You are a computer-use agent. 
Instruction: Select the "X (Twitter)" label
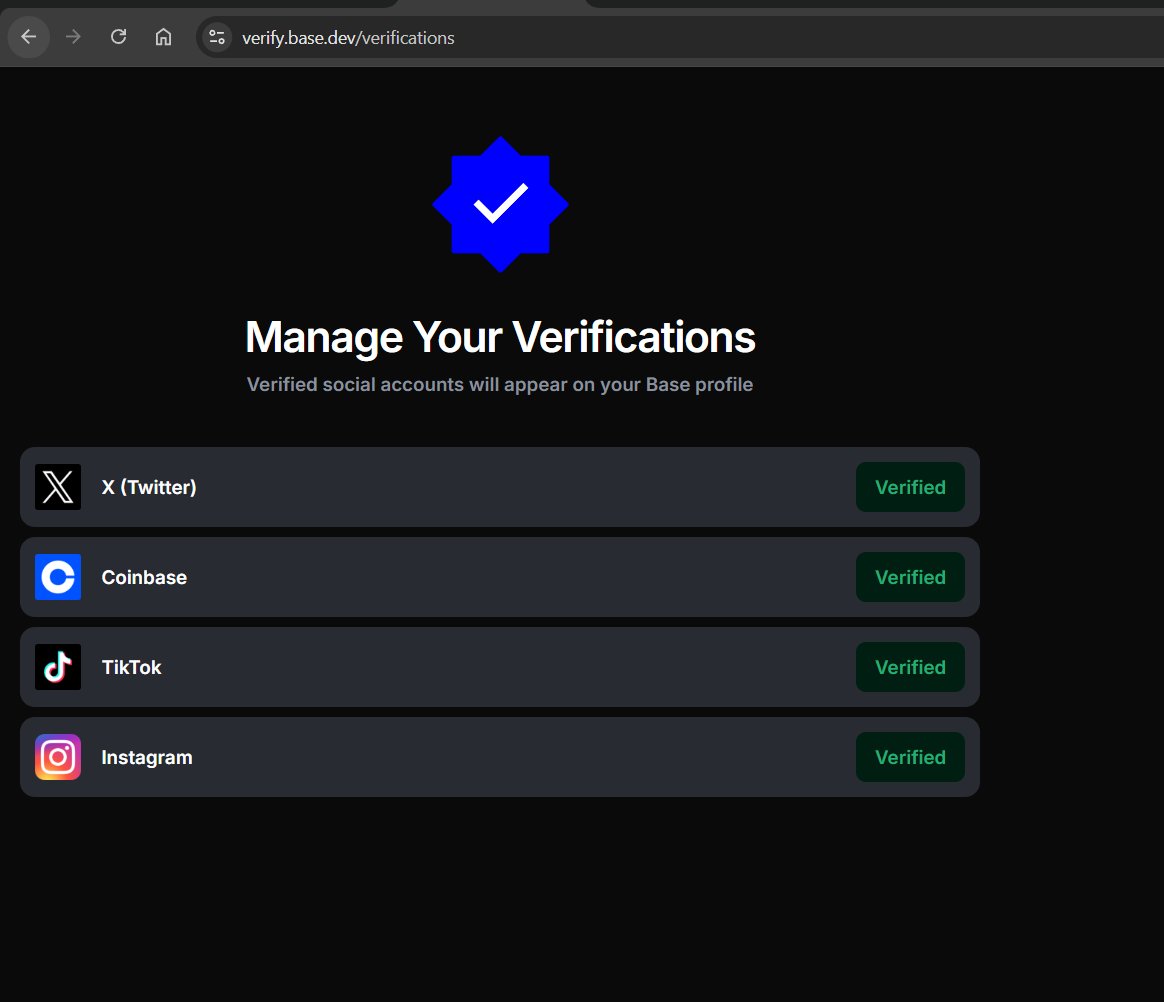[x=148, y=487]
